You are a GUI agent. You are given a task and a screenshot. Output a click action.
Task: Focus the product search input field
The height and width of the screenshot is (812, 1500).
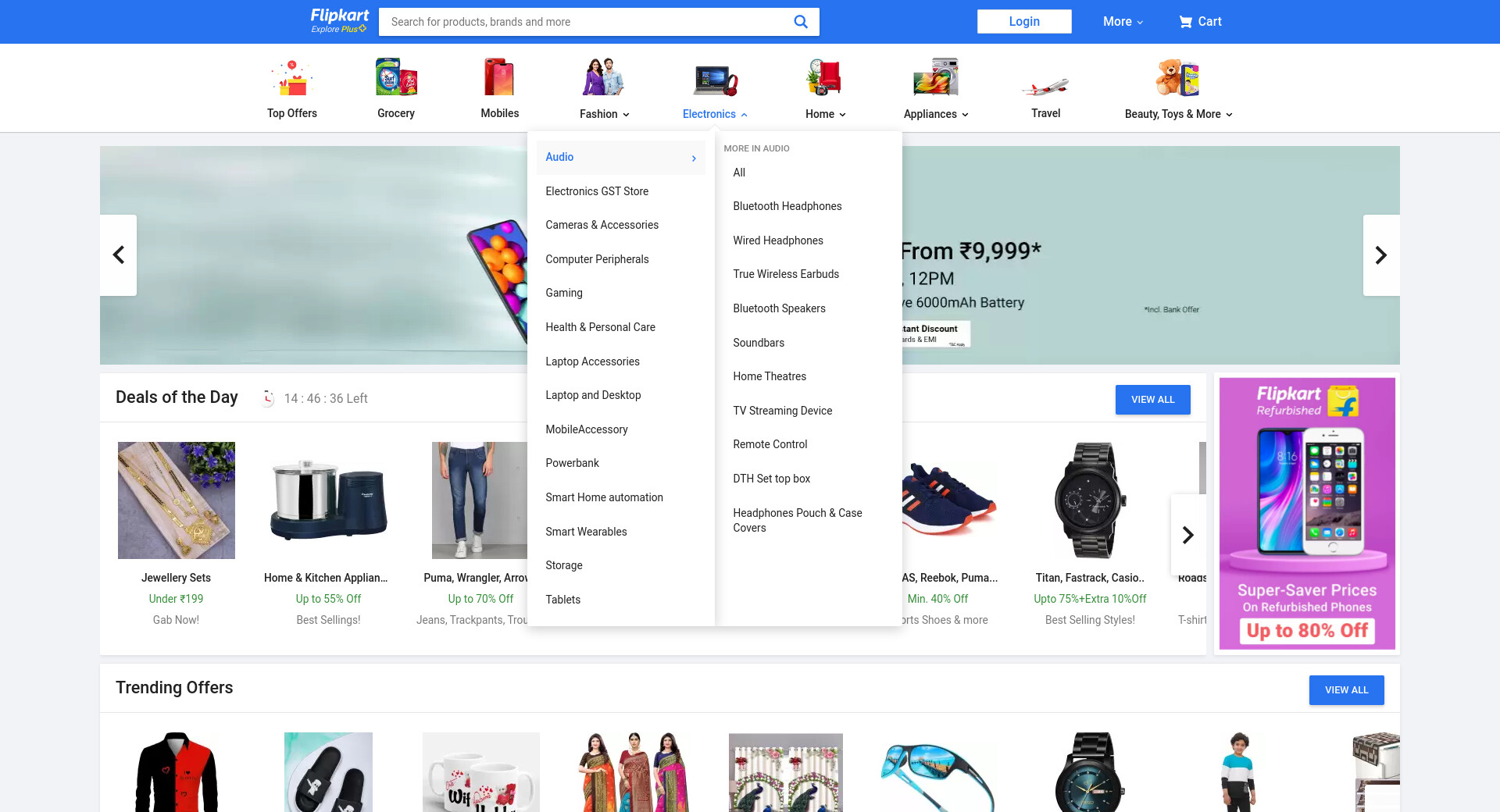[586, 22]
